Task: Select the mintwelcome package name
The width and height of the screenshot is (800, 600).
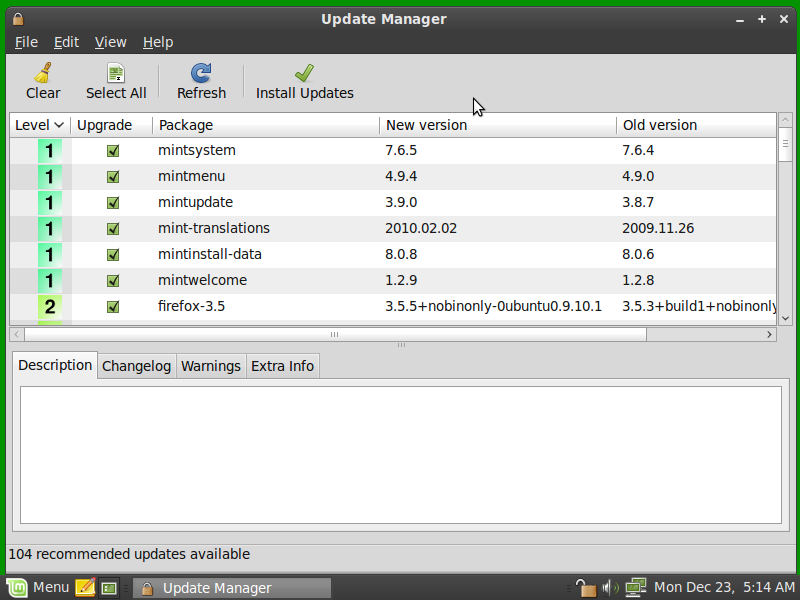Action: [x=203, y=280]
